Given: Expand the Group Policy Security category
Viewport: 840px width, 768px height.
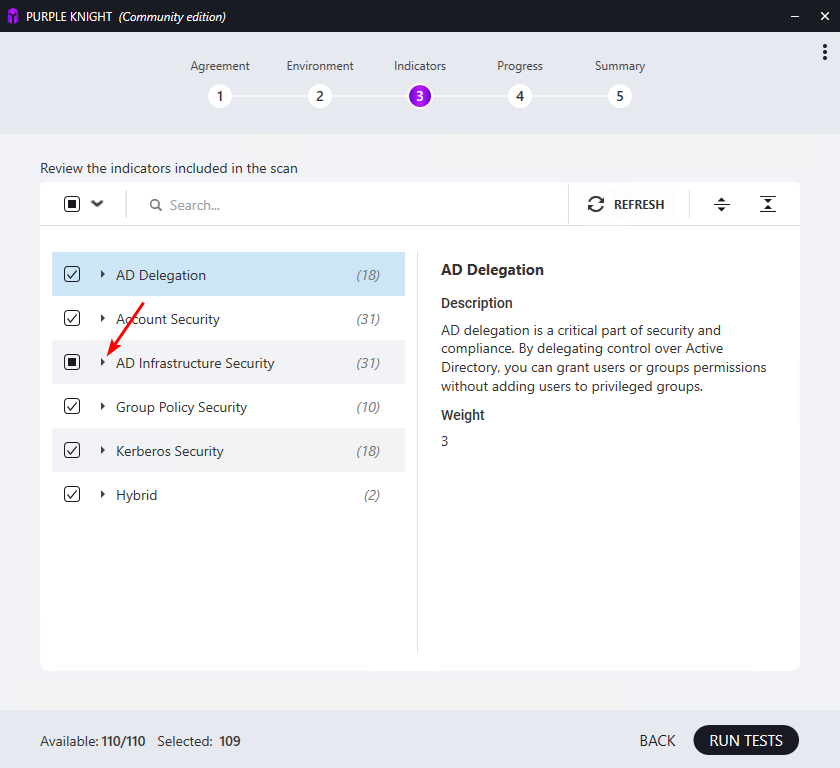Looking at the screenshot, I should tap(103, 406).
